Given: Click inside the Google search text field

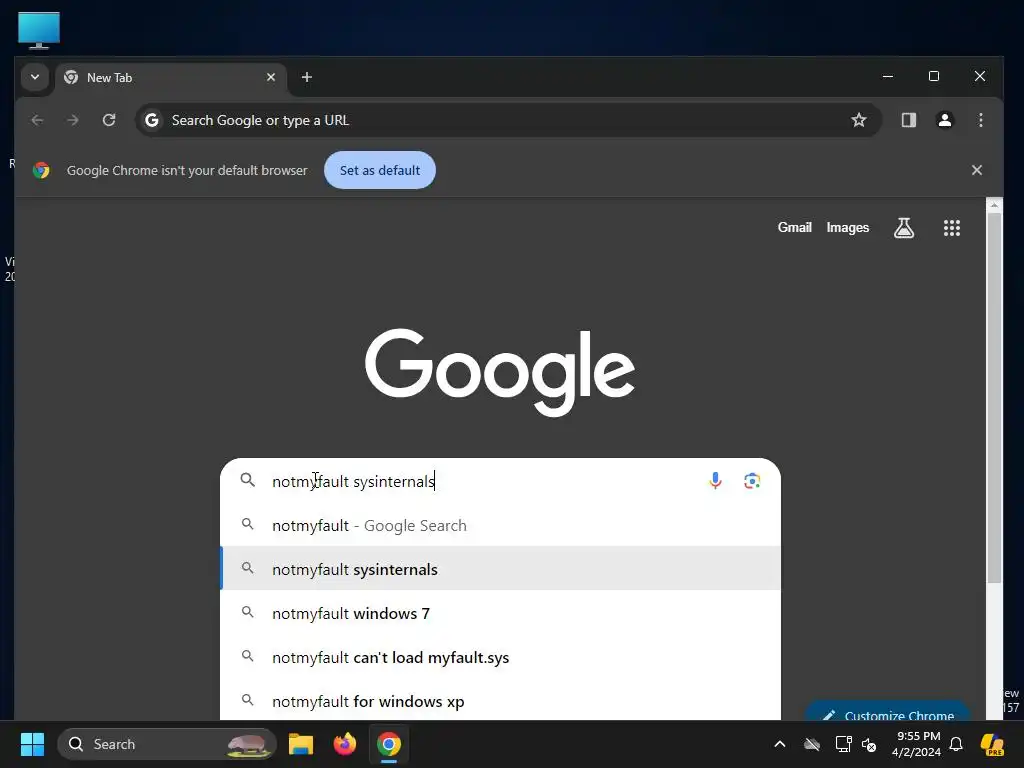Looking at the screenshot, I should click(483, 481).
